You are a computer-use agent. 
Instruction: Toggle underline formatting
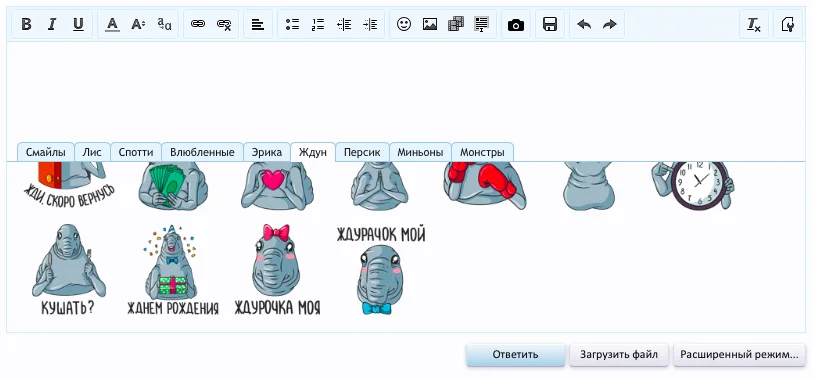(78, 24)
